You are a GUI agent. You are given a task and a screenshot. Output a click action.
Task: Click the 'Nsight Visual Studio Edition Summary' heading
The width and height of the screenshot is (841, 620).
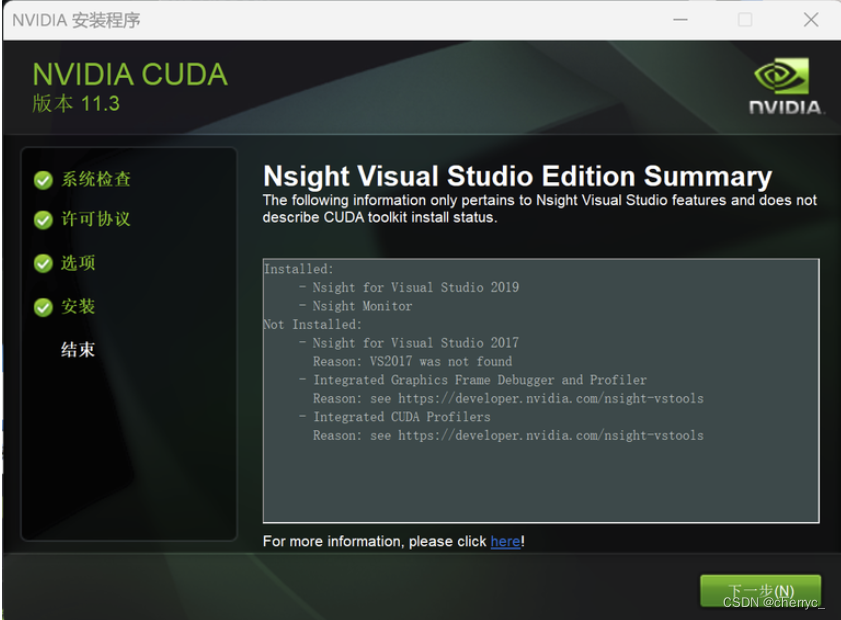(518, 176)
